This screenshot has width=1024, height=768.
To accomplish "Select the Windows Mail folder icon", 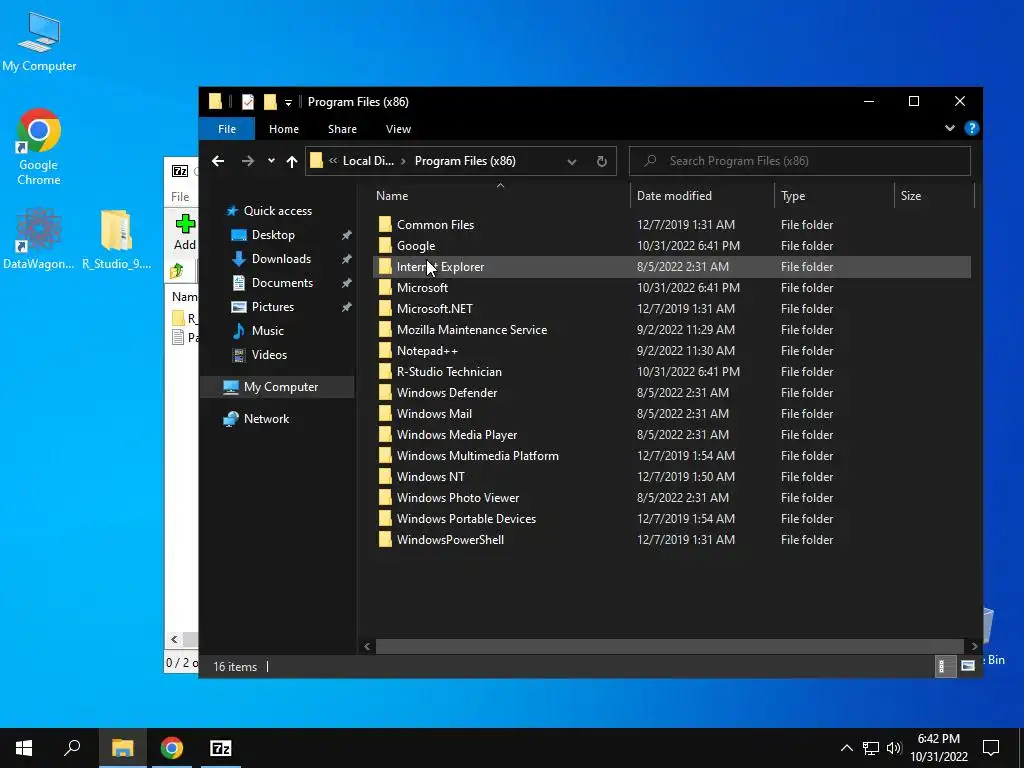I will click(385, 413).
